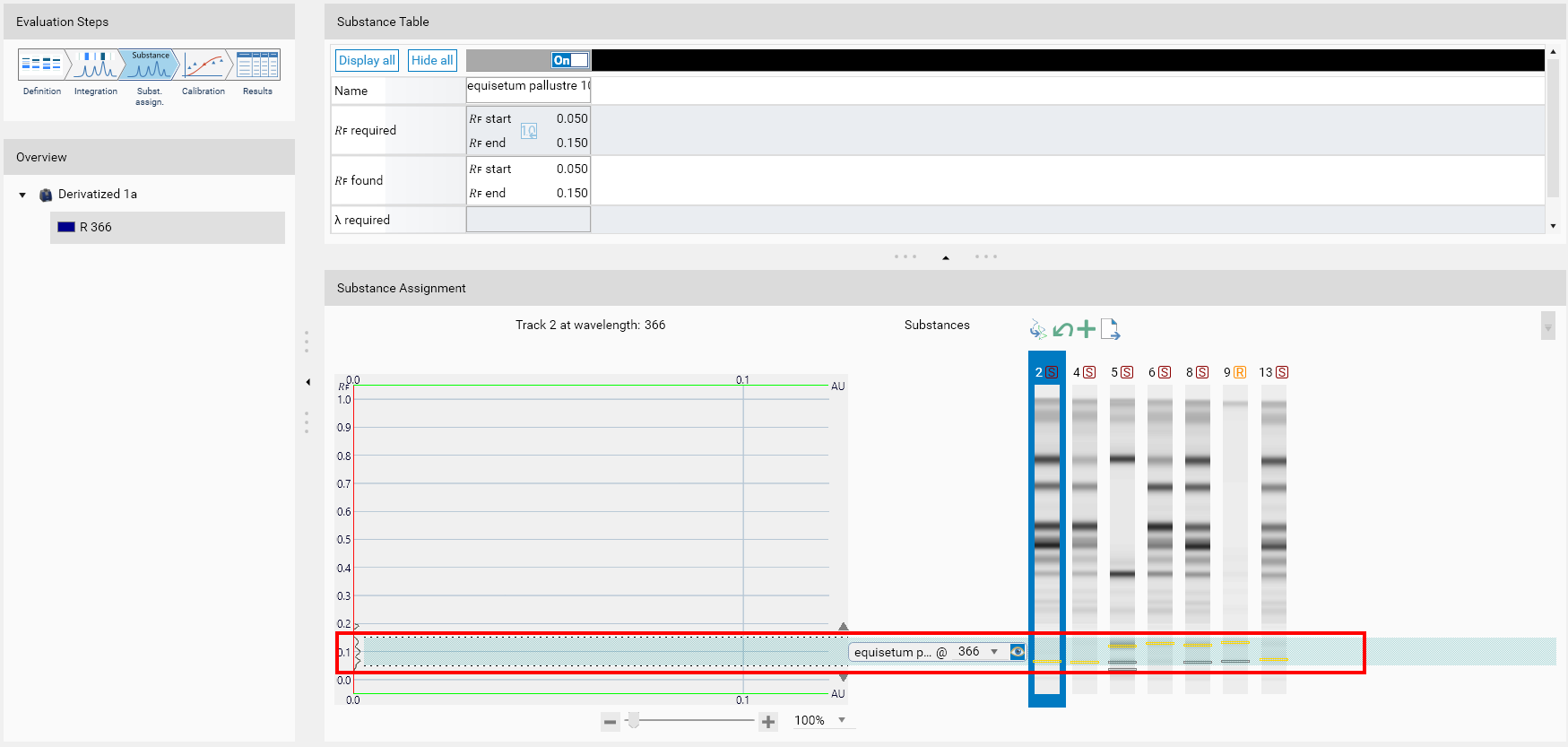Open the Calibration step icon

pos(204,65)
